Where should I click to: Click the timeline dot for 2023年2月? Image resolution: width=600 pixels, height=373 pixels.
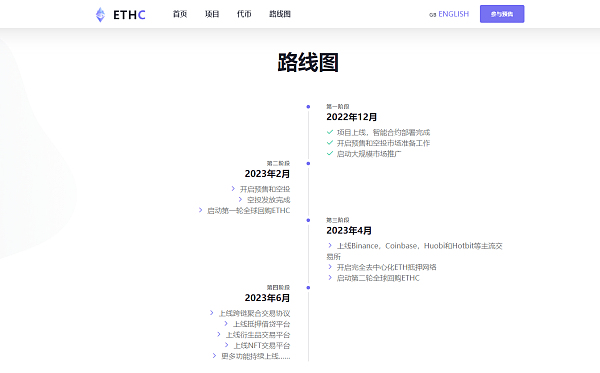point(308,163)
